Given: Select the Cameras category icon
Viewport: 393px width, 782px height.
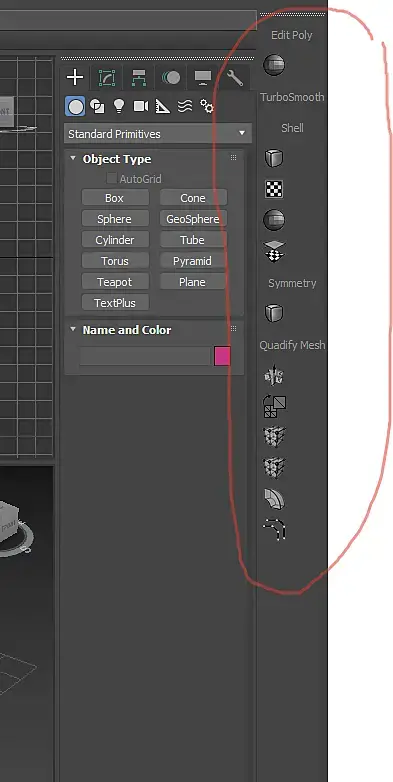Looking at the screenshot, I should [141, 106].
